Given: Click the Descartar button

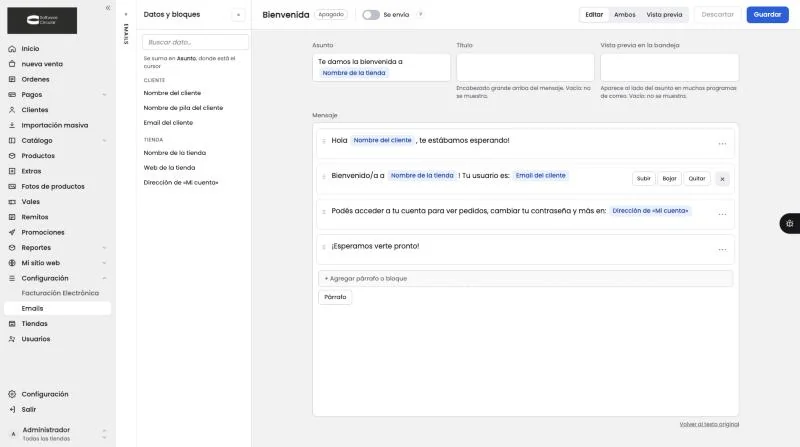Looking at the screenshot, I should coord(717,15).
